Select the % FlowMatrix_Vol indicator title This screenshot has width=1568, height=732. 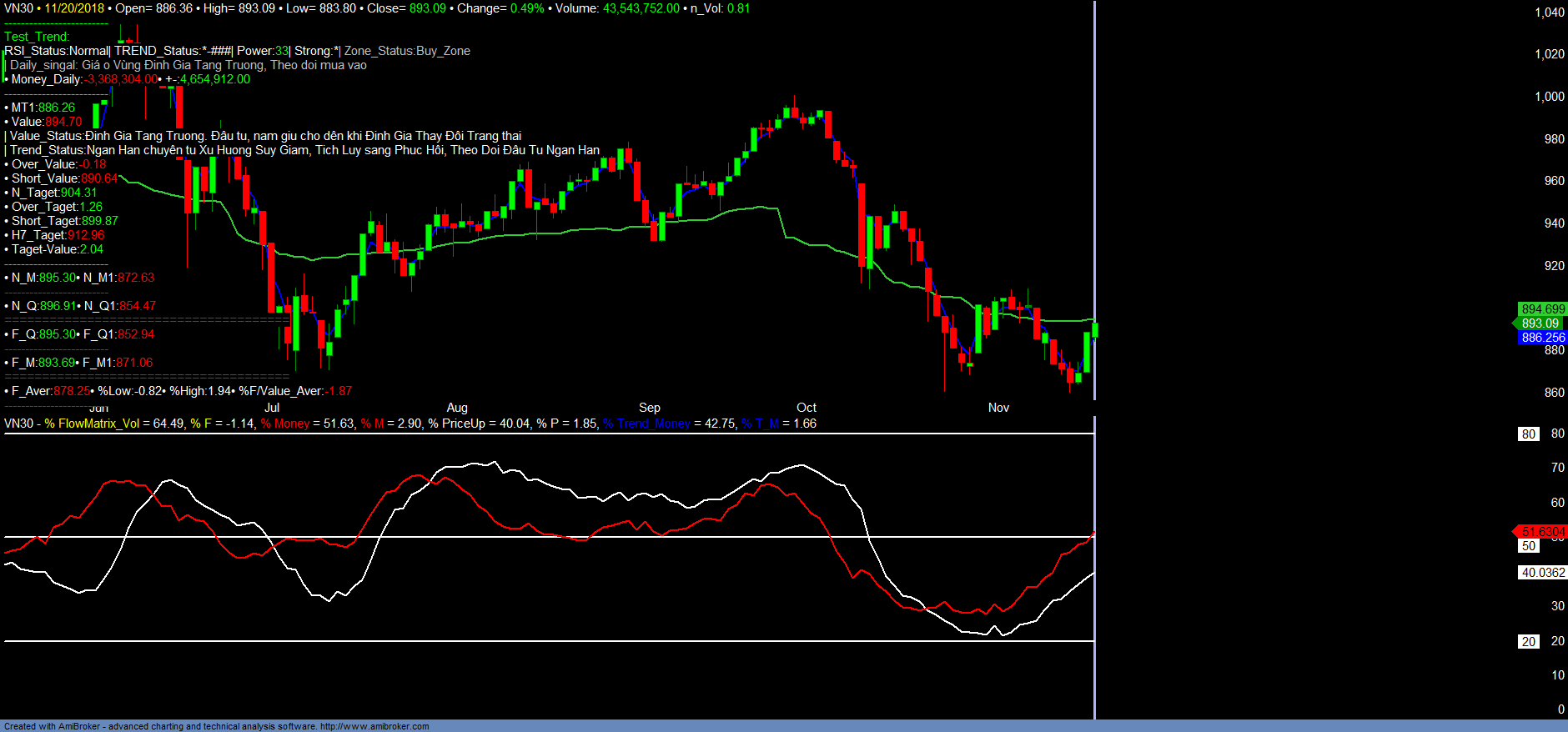pos(92,424)
